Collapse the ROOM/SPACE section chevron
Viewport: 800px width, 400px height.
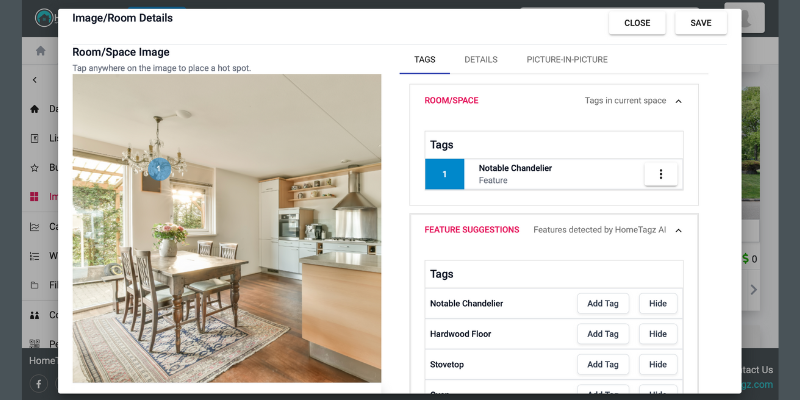click(678, 101)
